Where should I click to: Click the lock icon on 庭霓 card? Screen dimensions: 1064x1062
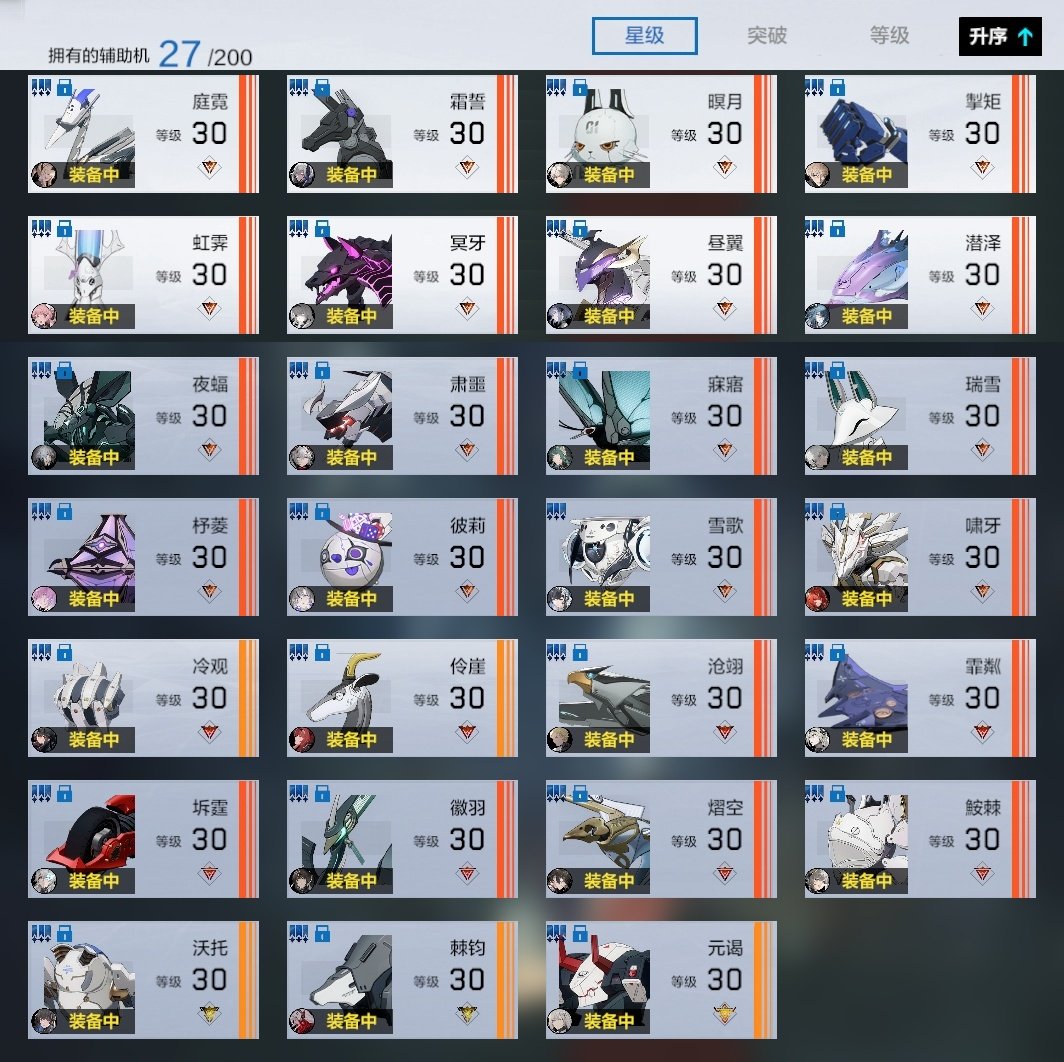coord(64,88)
